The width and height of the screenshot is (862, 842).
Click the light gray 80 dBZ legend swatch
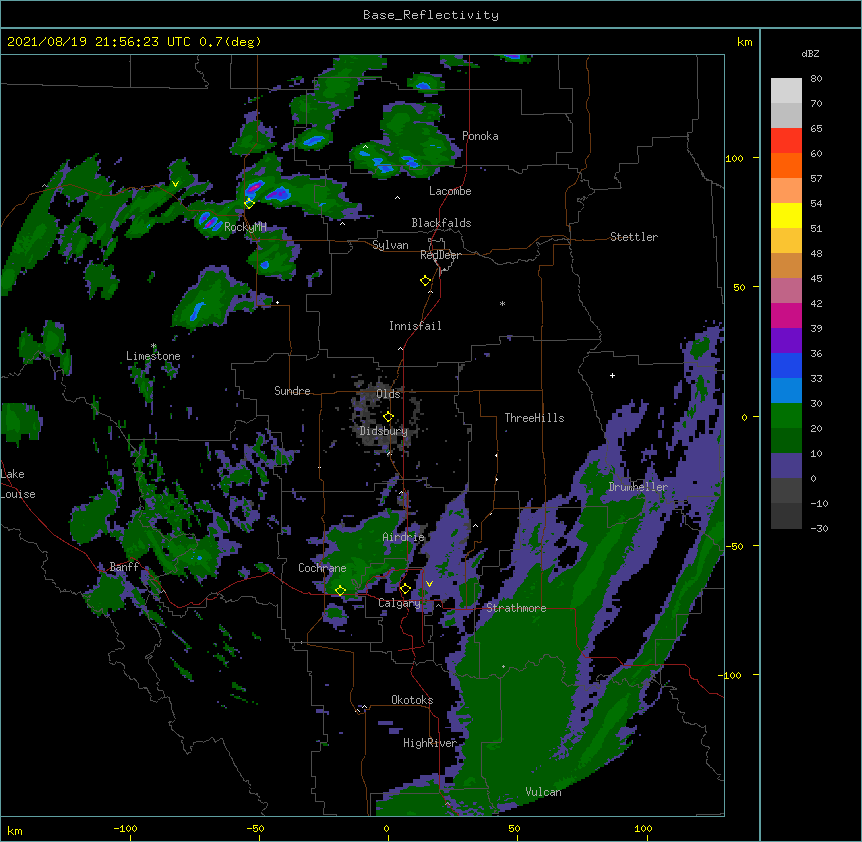[x=786, y=91]
